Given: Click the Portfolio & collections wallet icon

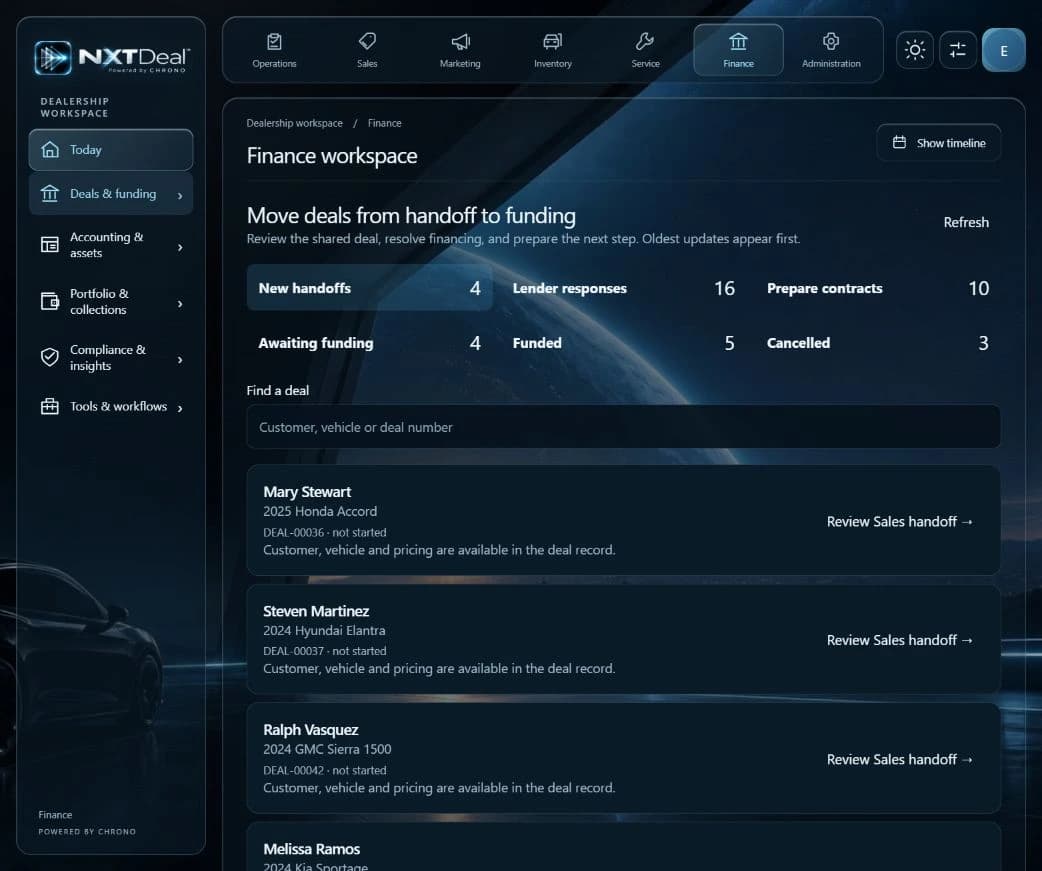Looking at the screenshot, I should (x=50, y=302).
